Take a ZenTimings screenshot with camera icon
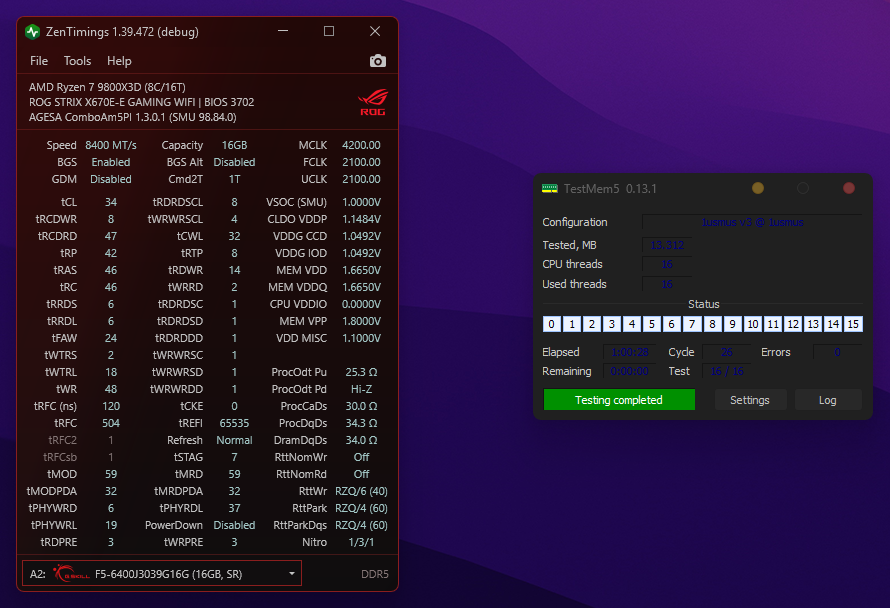Viewport: 890px width, 608px height. click(377, 61)
